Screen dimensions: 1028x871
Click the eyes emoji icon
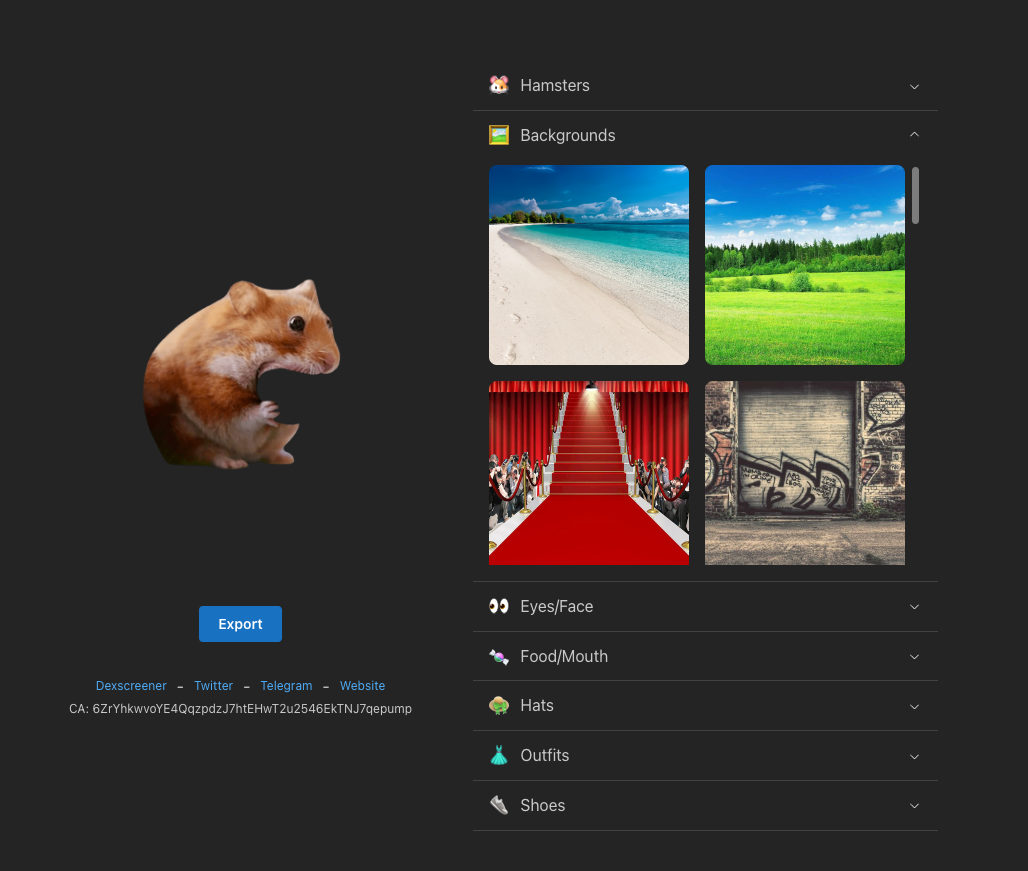[499, 606]
